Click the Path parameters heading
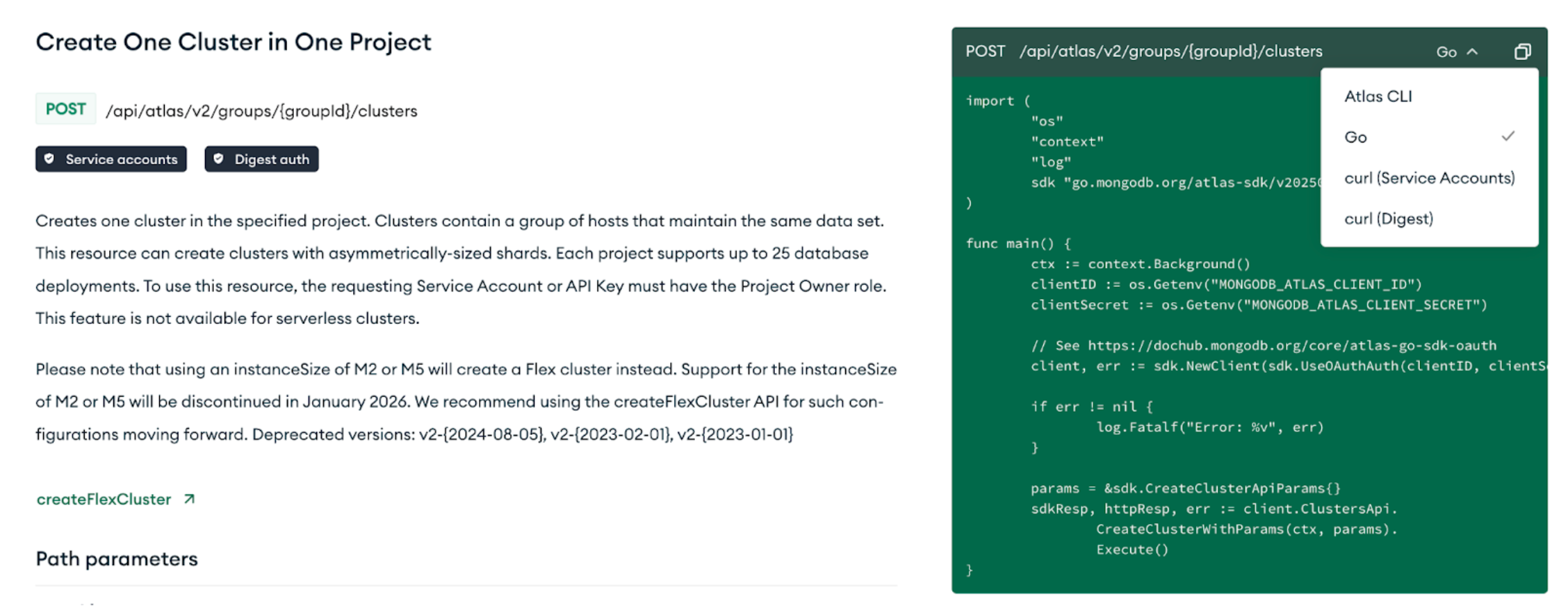 [x=117, y=559]
